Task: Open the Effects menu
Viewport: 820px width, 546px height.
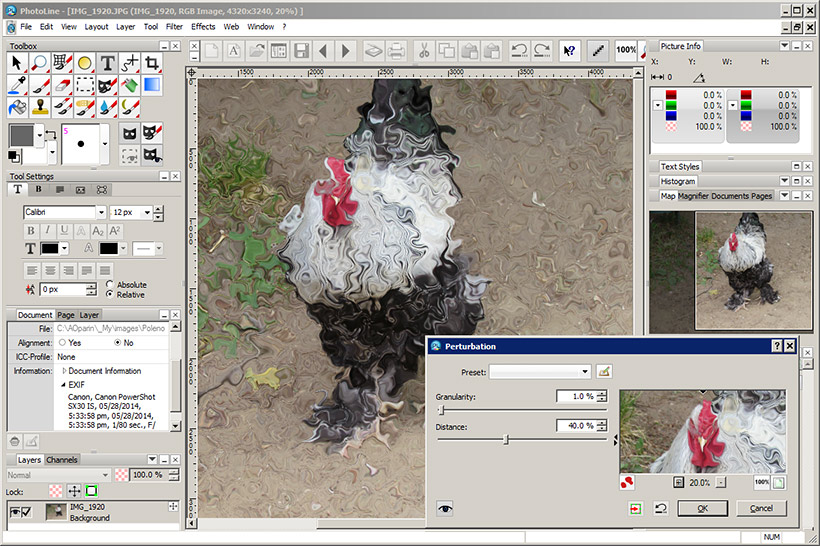Action: point(203,27)
